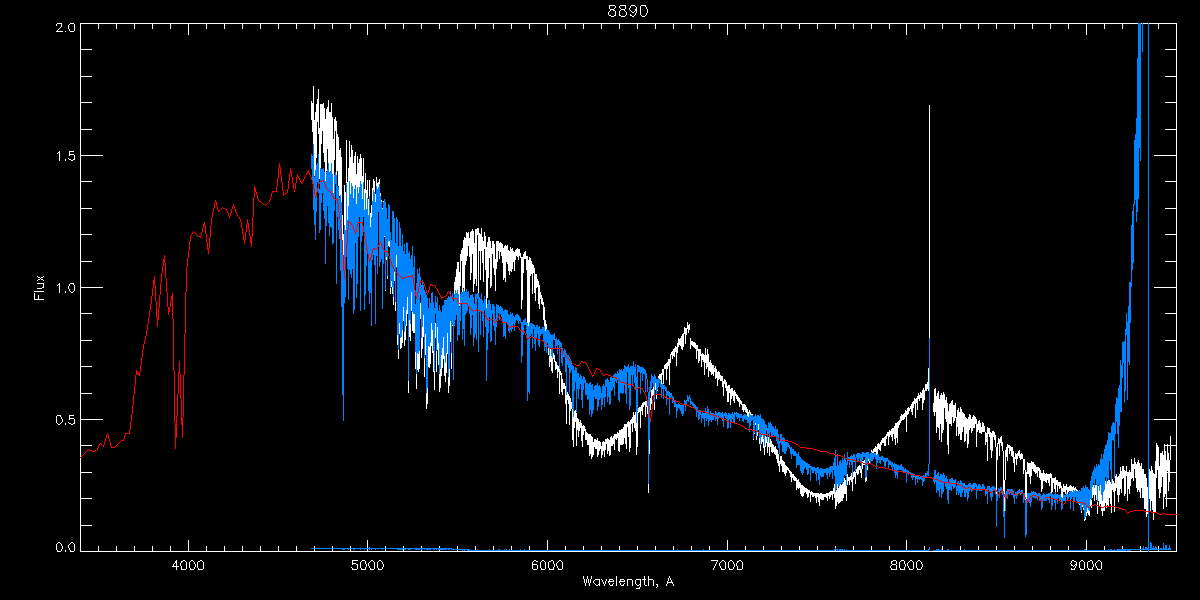Click the 2.0 flux tick label
The width and height of the screenshot is (1200, 600).
(x=64, y=28)
